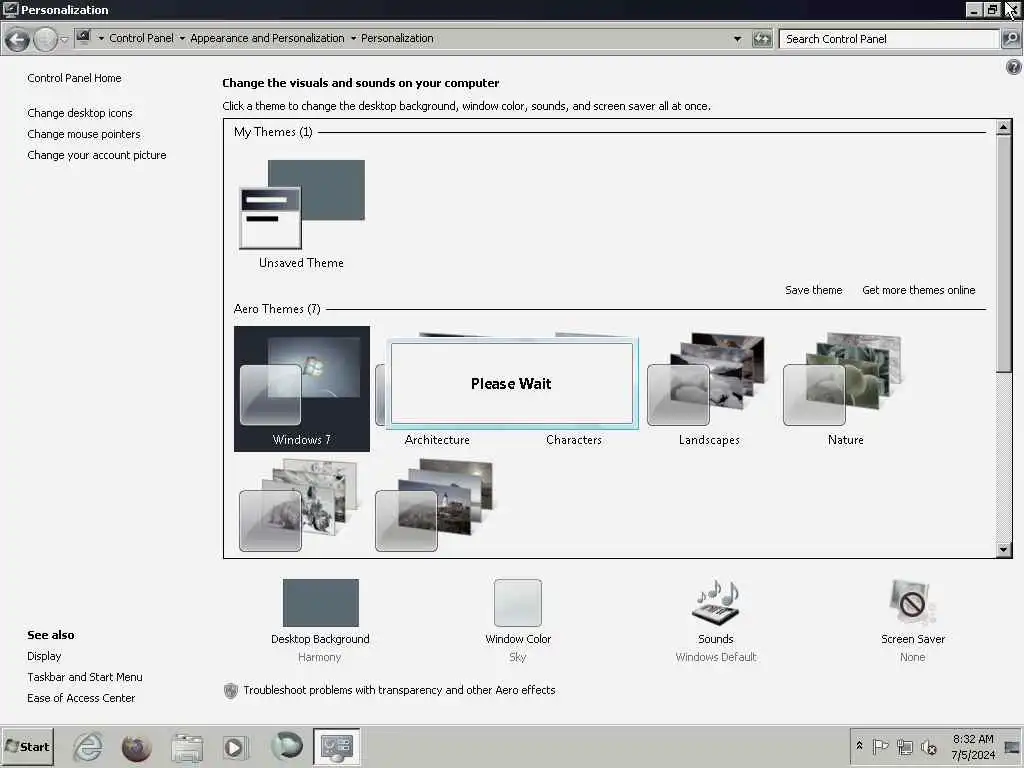This screenshot has height=768, width=1024.
Task: Click the shield icon beside Troubleshoot link
Action: [x=231, y=691]
